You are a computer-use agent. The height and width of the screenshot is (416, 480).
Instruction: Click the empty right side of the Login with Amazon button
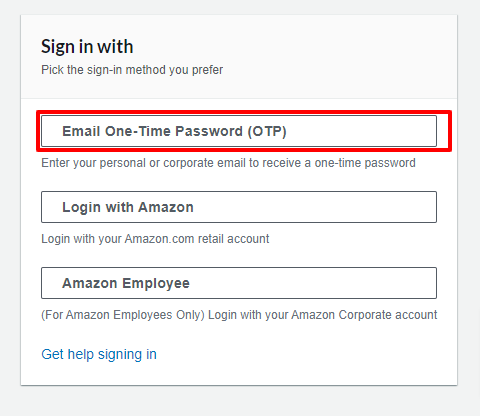315,207
